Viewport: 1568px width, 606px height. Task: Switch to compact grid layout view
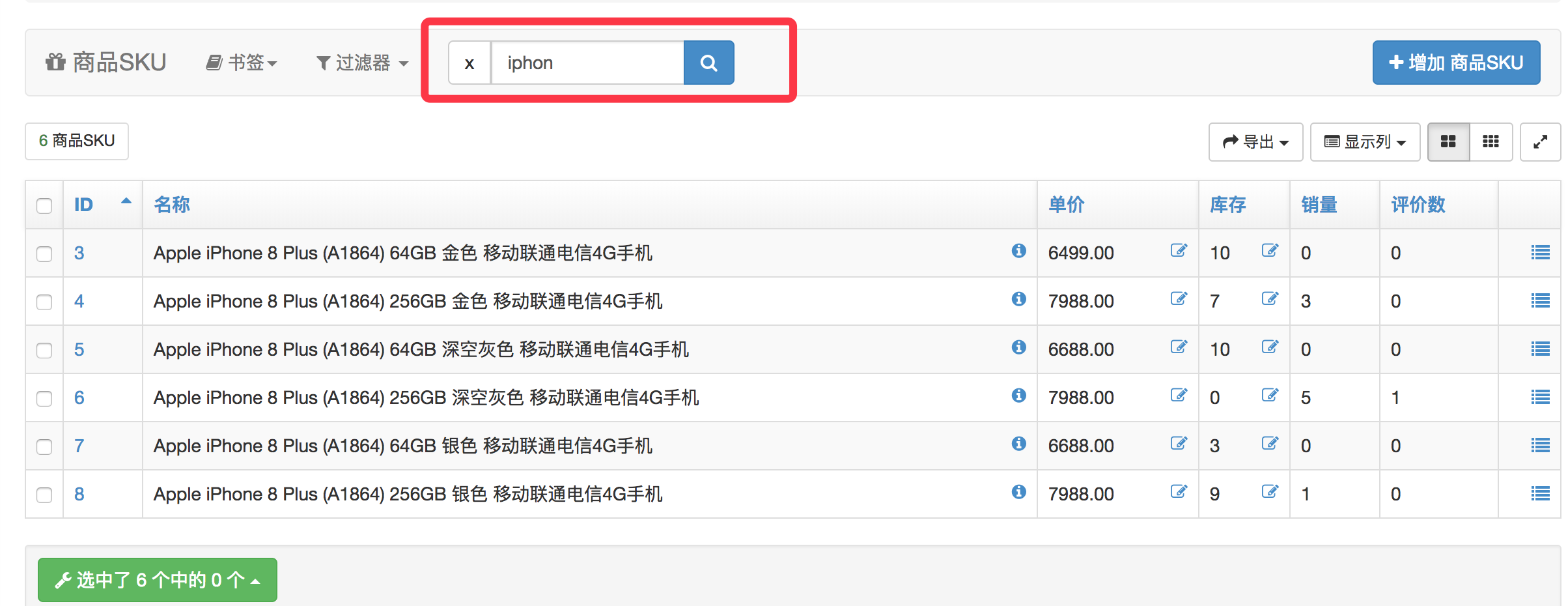(x=1491, y=141)
